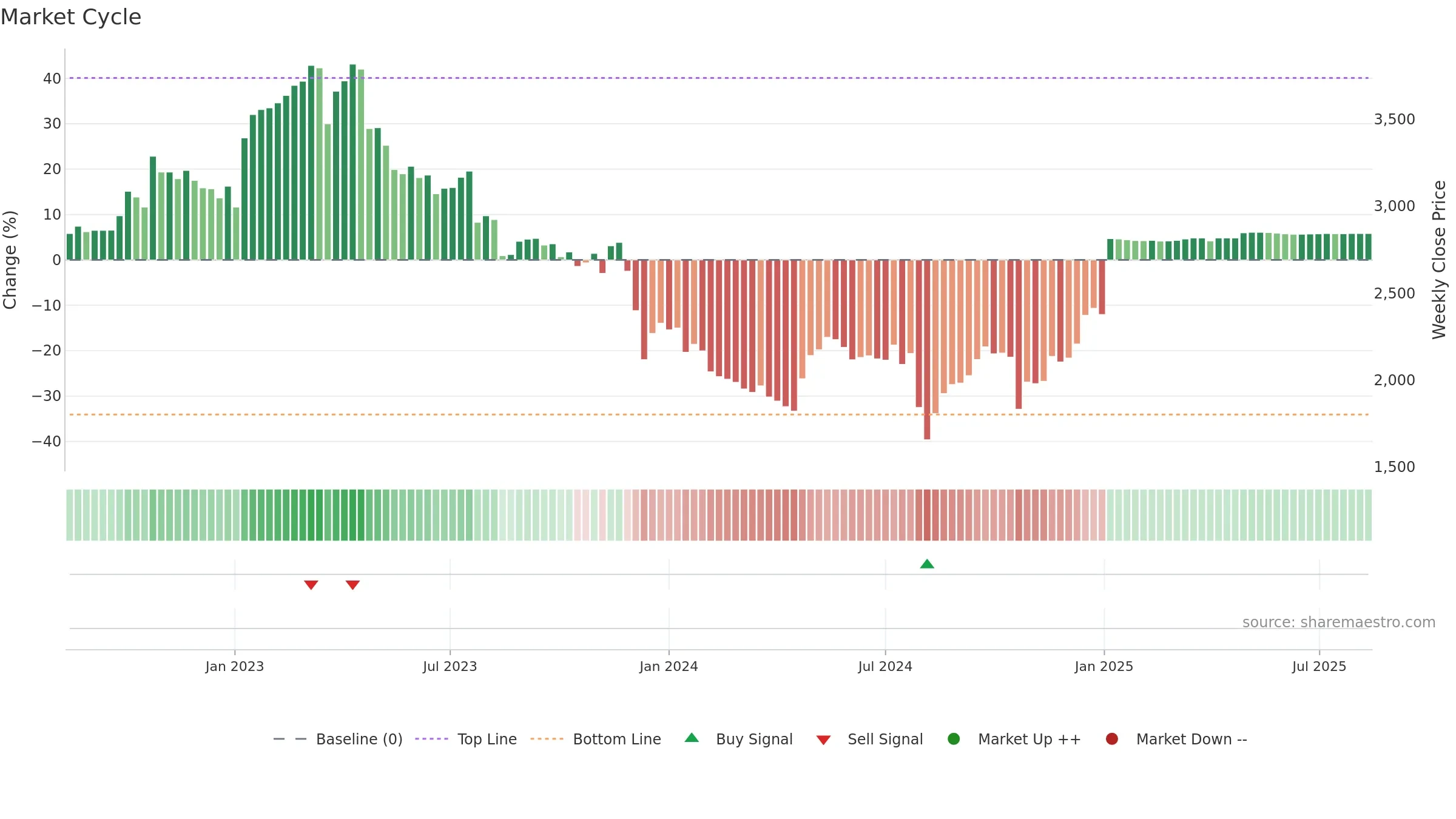
Task: Click the red Sell Signal triangle icon in legend
Action: point(823,740)
